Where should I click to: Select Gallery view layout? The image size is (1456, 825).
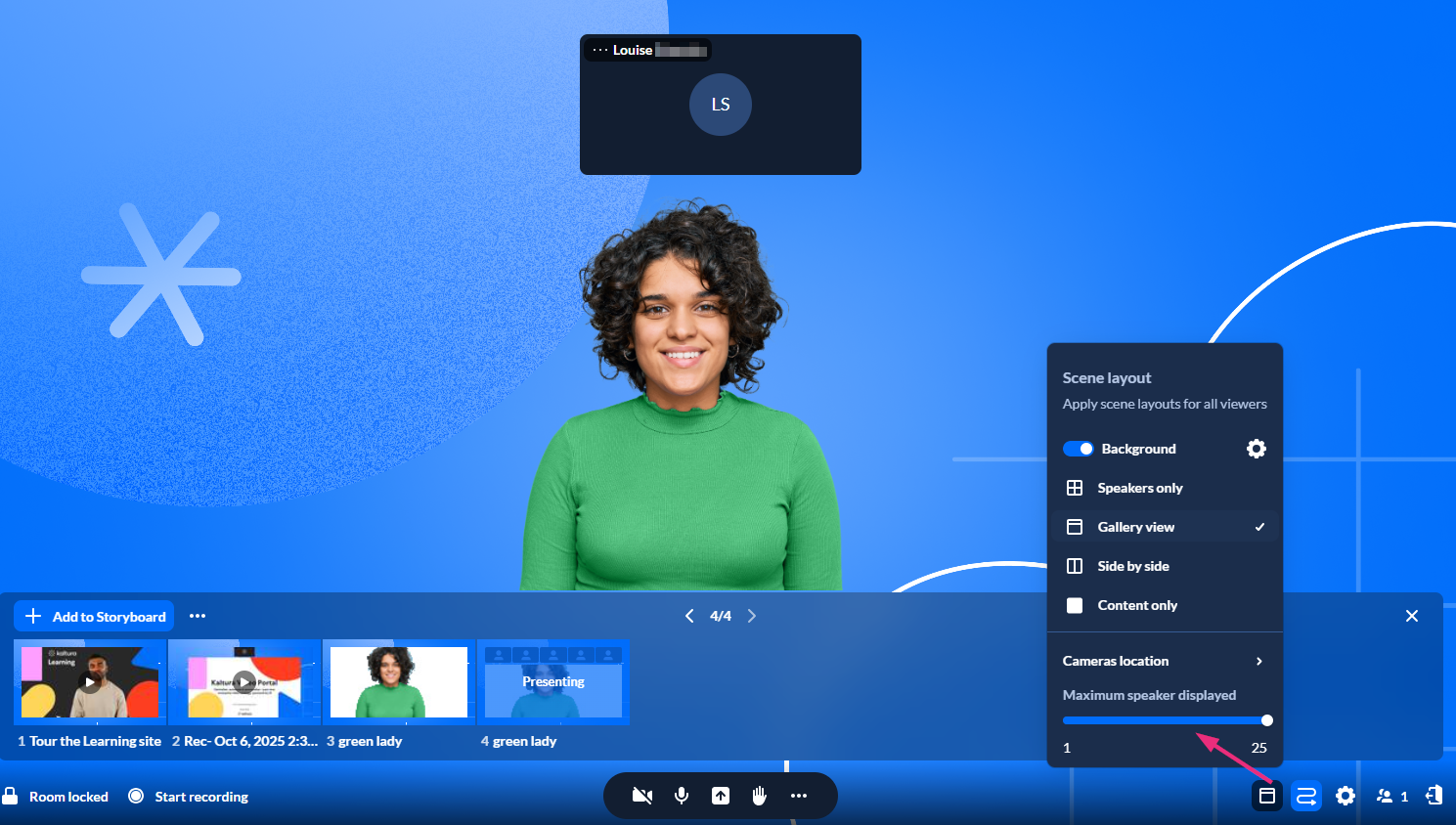tap(1165, 527)
